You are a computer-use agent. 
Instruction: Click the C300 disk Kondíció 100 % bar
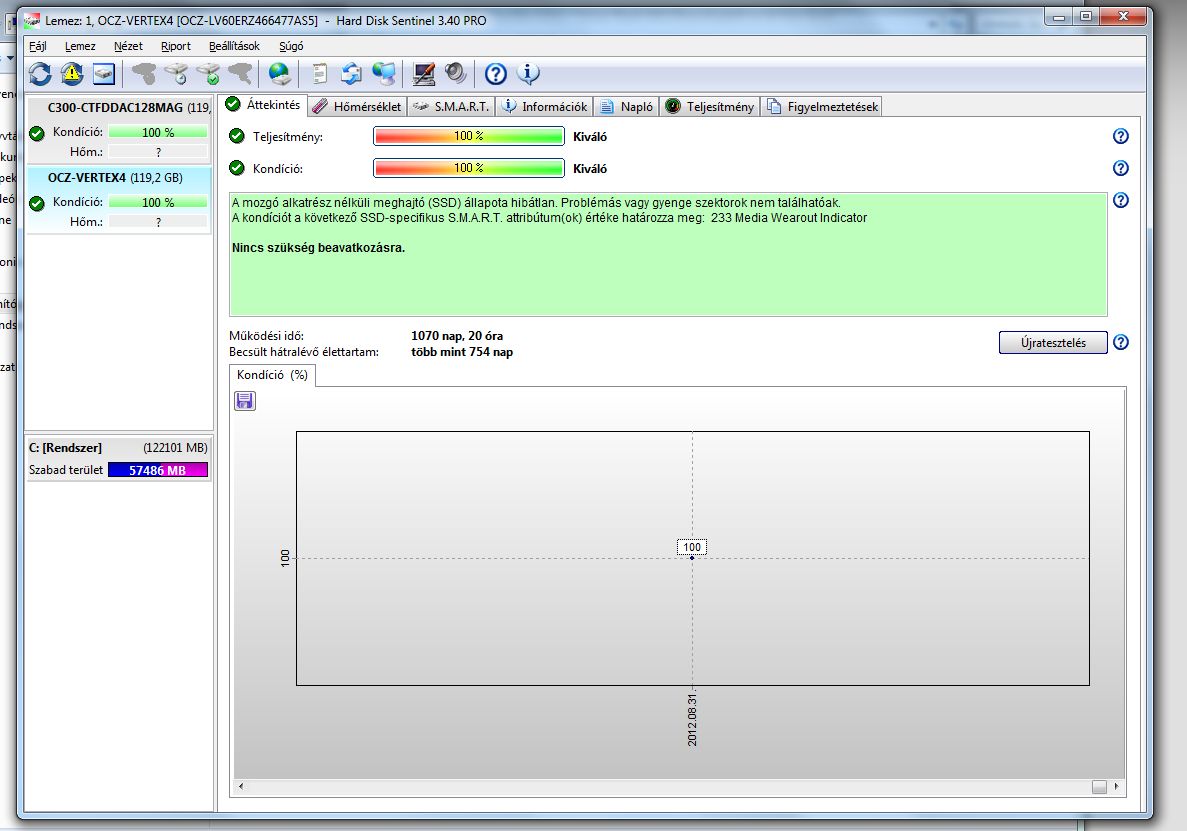[x=157, y=132]
